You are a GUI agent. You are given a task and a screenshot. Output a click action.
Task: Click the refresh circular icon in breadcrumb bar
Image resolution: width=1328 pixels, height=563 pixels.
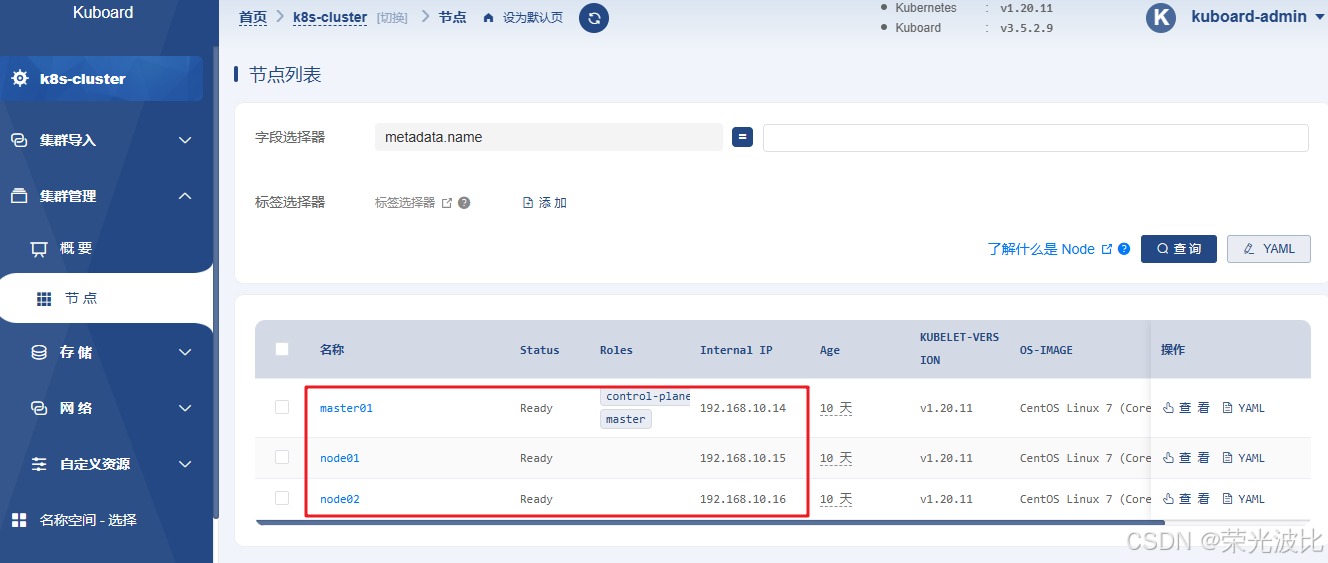594,18
